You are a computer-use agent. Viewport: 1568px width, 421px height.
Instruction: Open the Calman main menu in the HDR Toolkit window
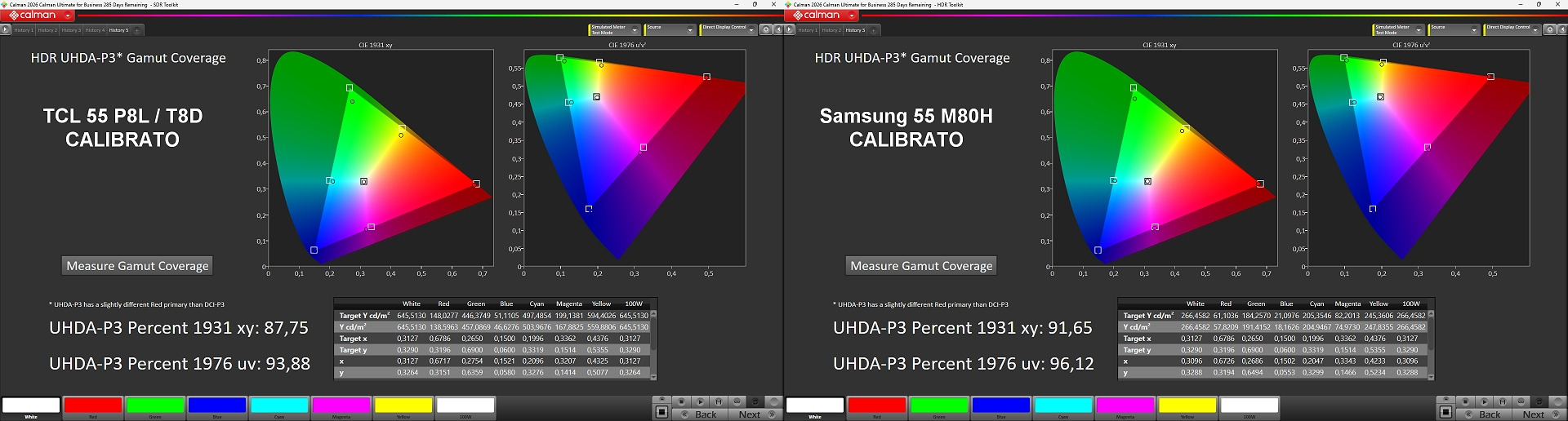coord(822,15)
